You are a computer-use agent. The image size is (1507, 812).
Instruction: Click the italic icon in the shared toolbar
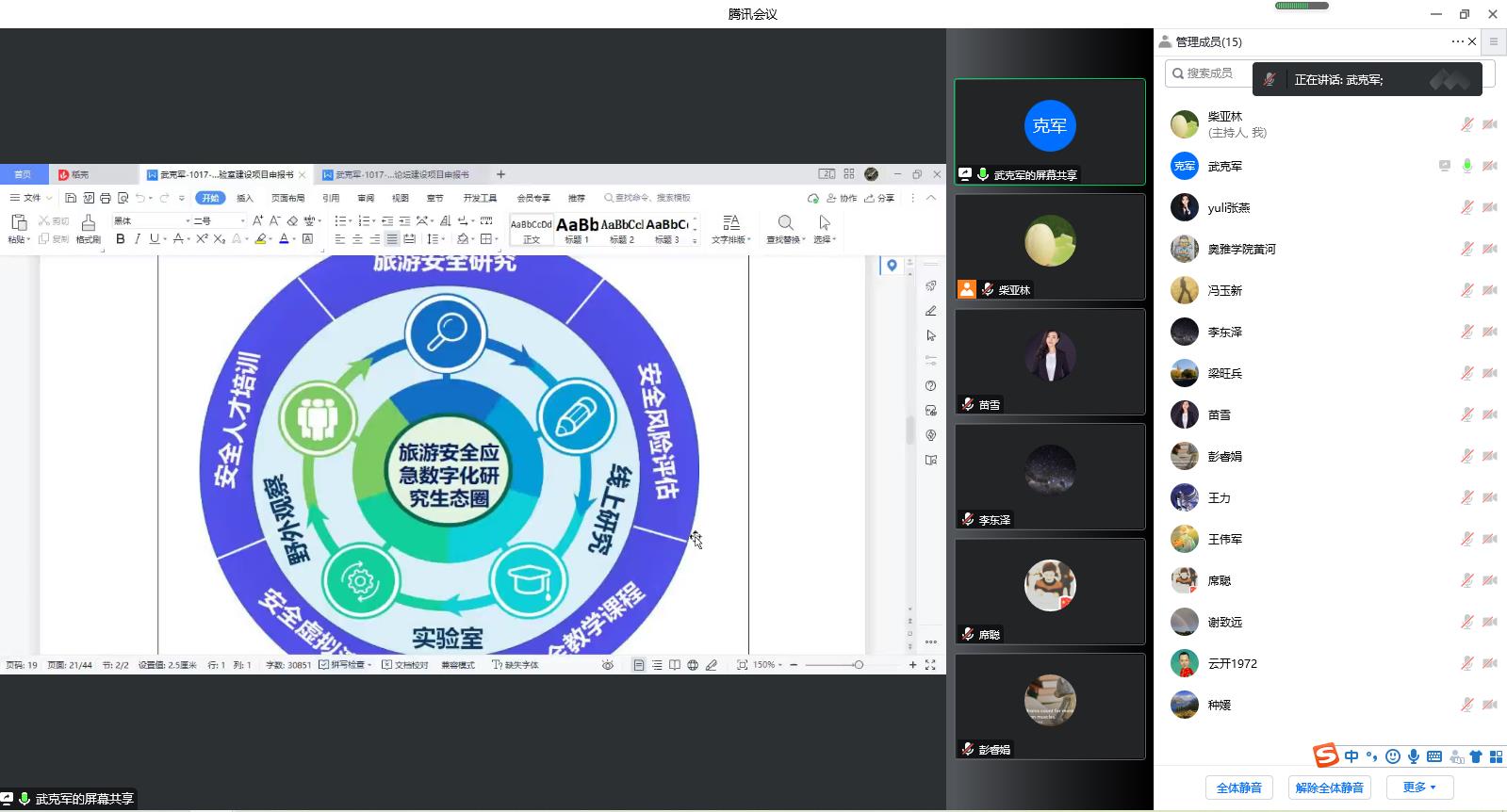tap(137, 239)
